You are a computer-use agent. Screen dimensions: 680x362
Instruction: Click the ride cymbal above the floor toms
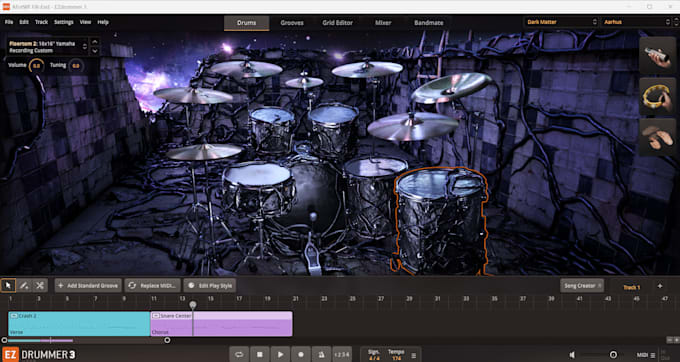(413, 126)
